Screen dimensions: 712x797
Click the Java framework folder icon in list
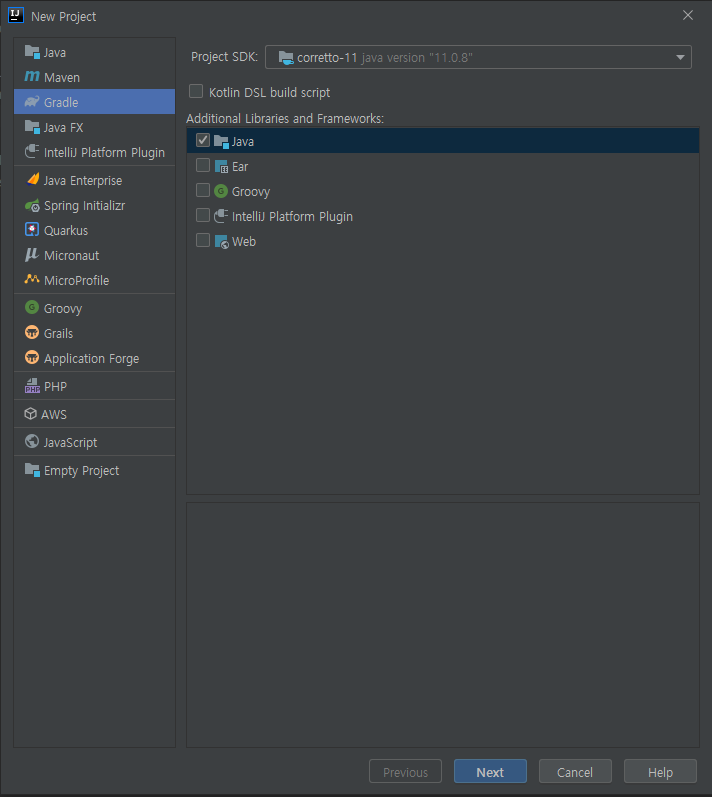(221, 141)
